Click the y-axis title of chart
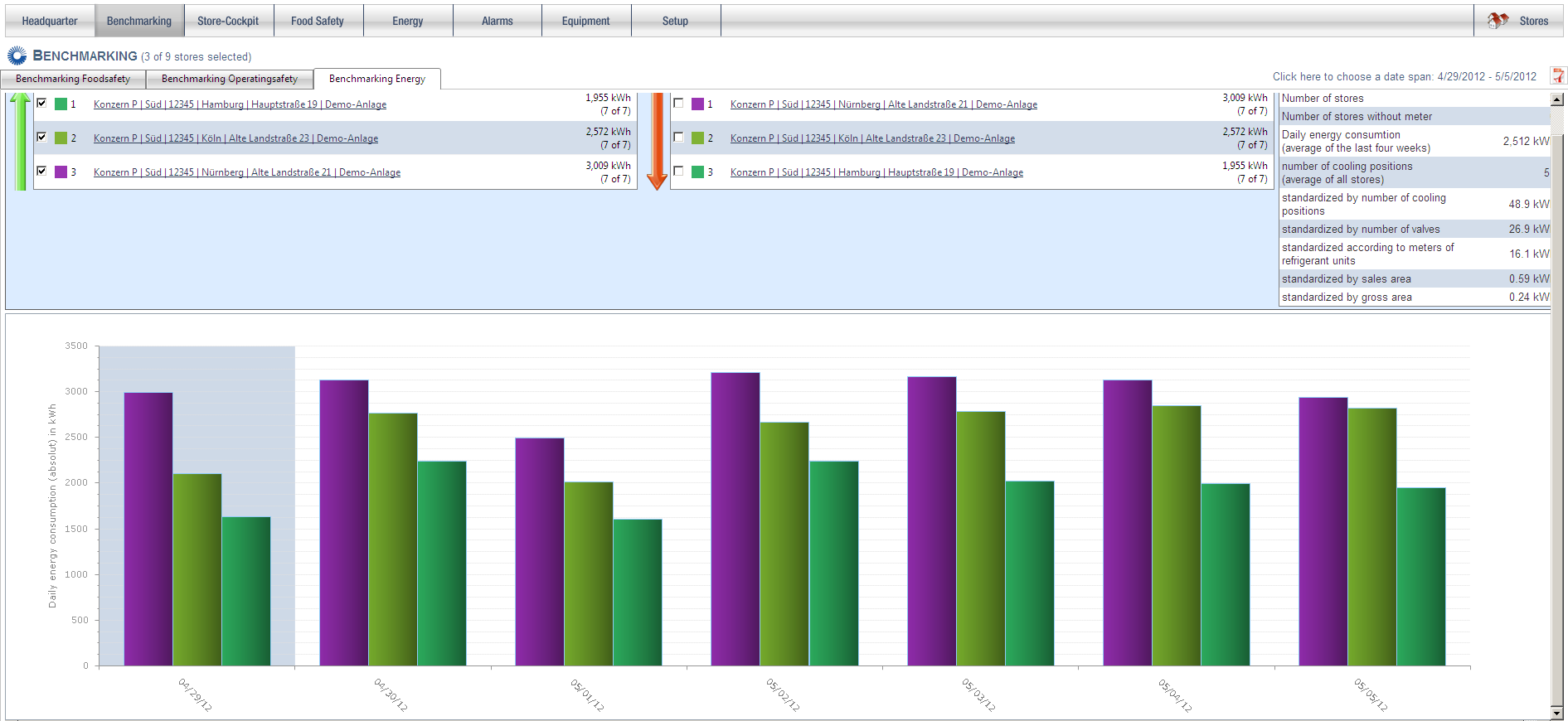 pyautogui.click(x=52, y=506)
